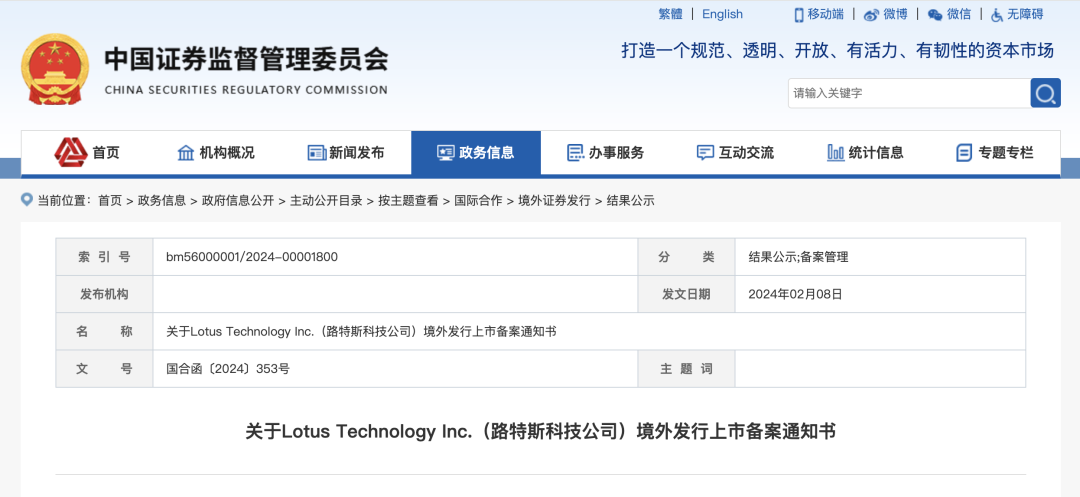Switch site language to English
This screenshot has width=1080, height=497.
[x=723, y=14]
